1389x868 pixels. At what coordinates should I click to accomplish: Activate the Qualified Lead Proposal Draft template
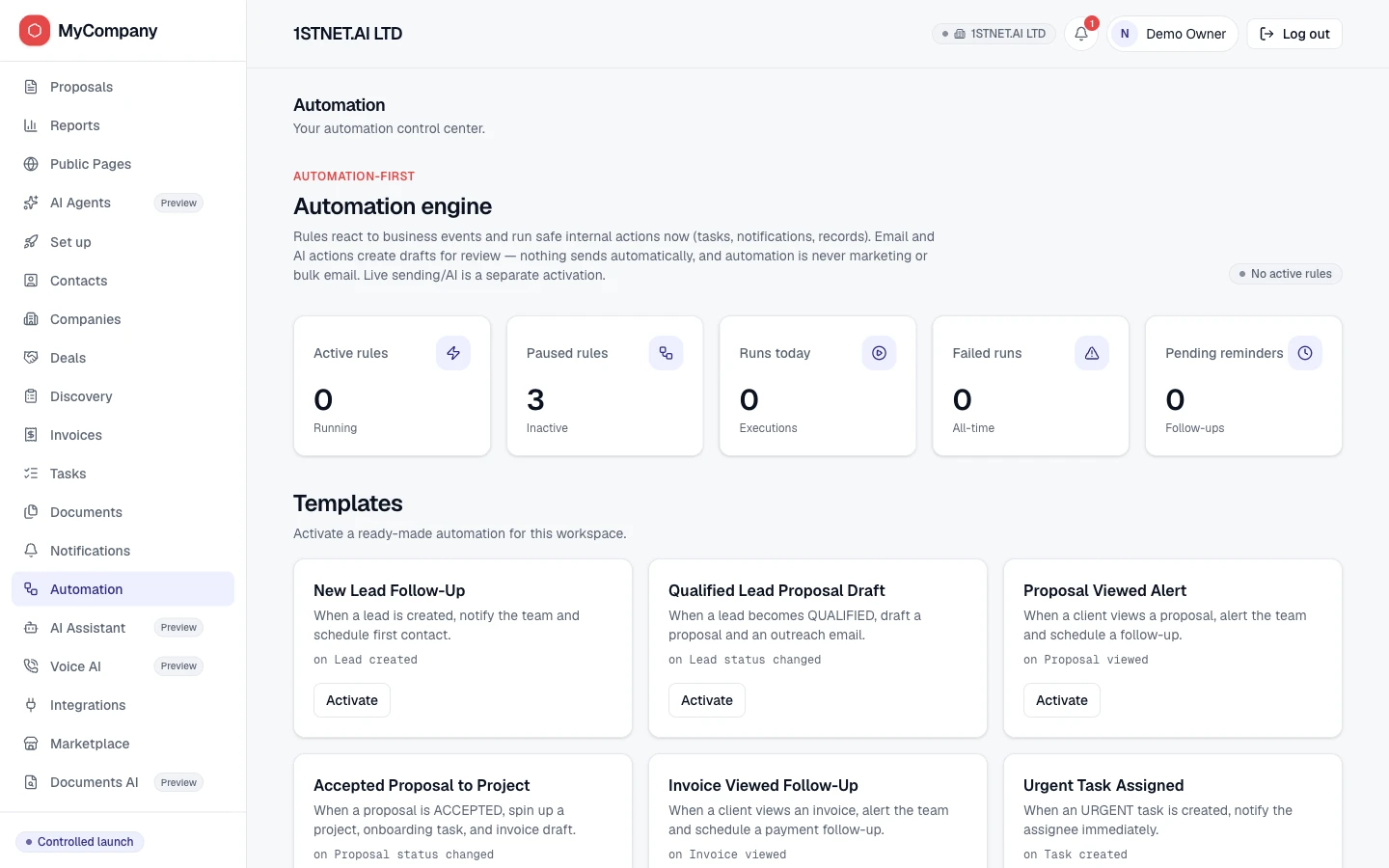pos(707,700)
